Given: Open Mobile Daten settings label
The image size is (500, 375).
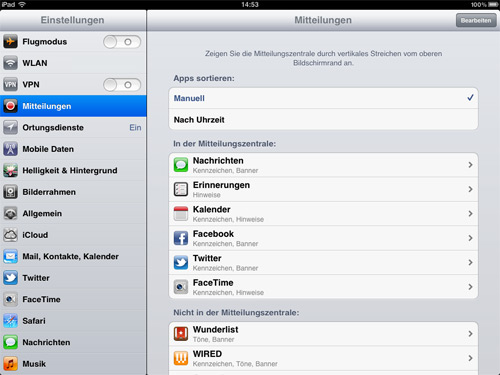Looking at the screenshot, I should (48, 149).
